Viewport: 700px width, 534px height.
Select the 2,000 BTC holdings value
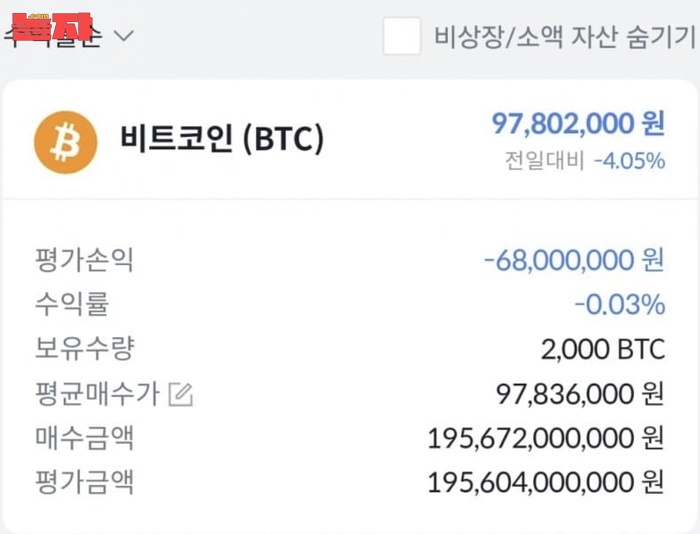coord(603,349)
